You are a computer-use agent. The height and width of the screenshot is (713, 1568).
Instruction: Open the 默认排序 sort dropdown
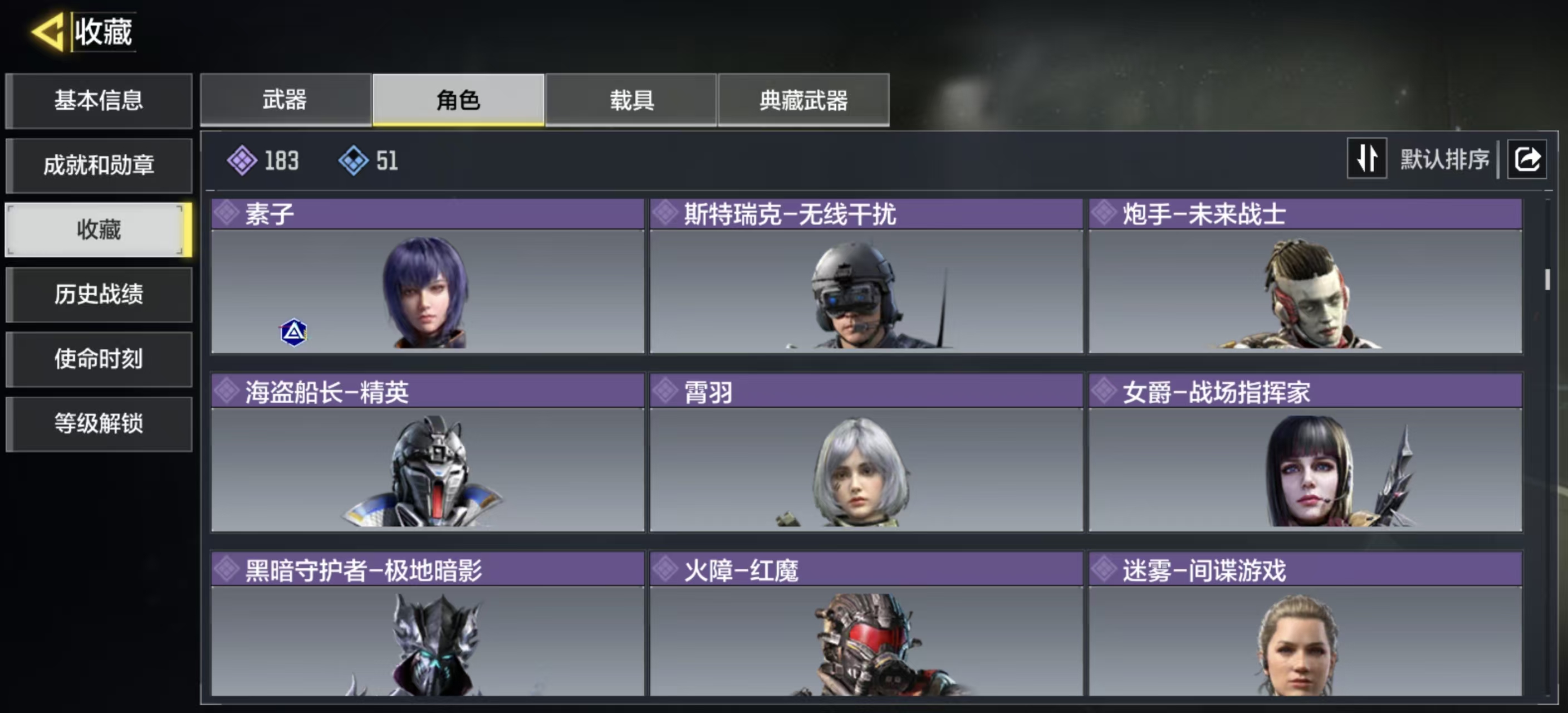pos(1444,159)
